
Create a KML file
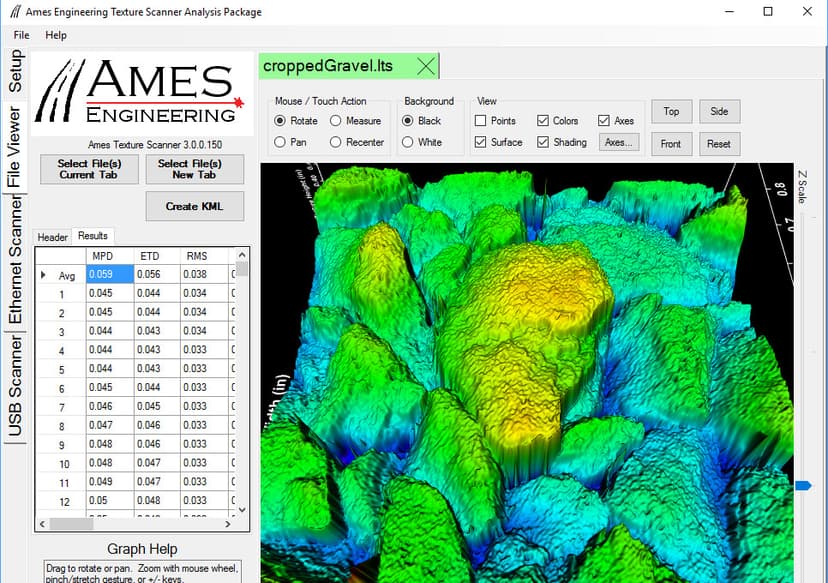tap(194, 206)
